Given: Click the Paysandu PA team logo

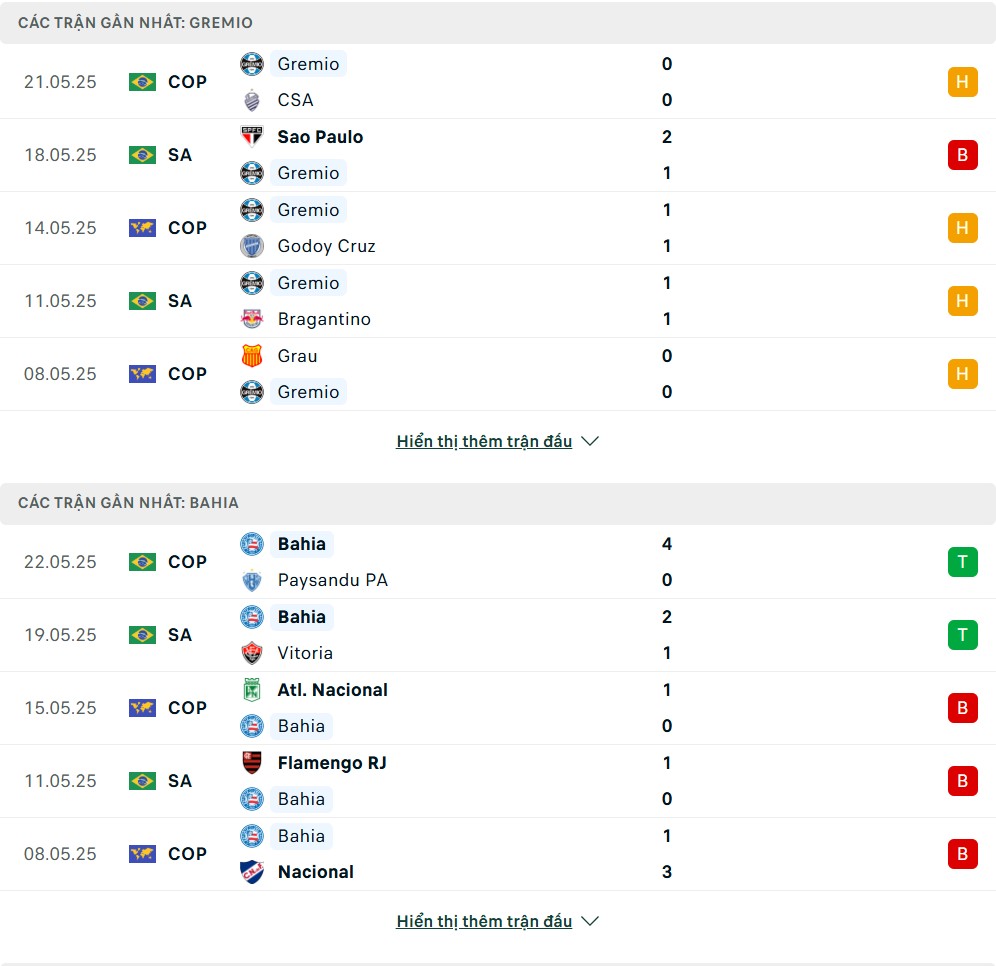Looking at the screenshot, I should tap(252, 580).
